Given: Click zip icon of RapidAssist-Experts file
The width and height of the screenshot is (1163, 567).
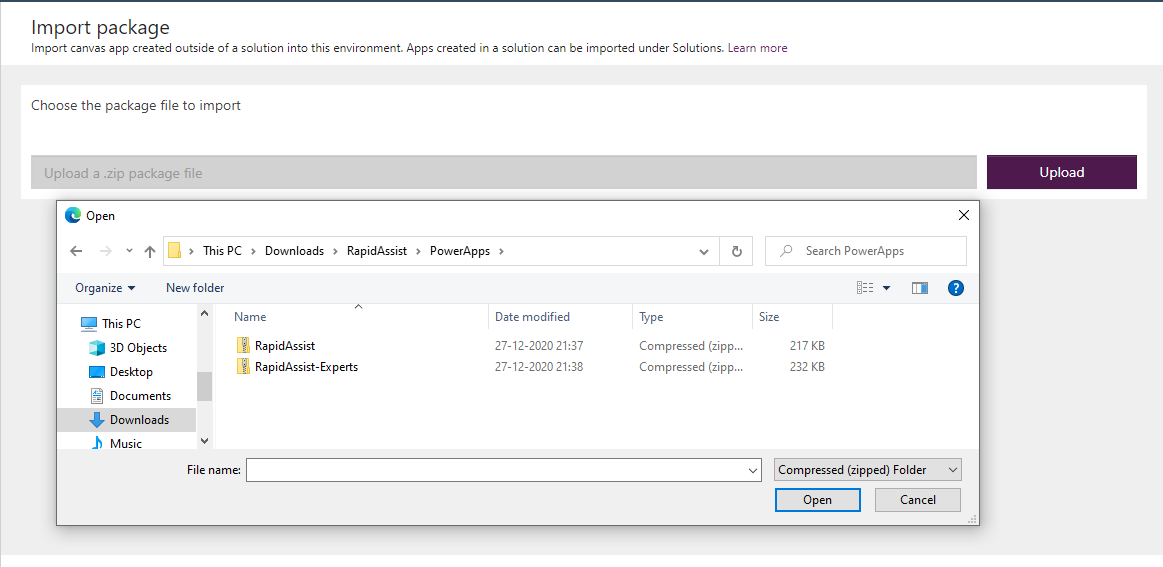Looking at the screenshot, I should click(244, 367).
